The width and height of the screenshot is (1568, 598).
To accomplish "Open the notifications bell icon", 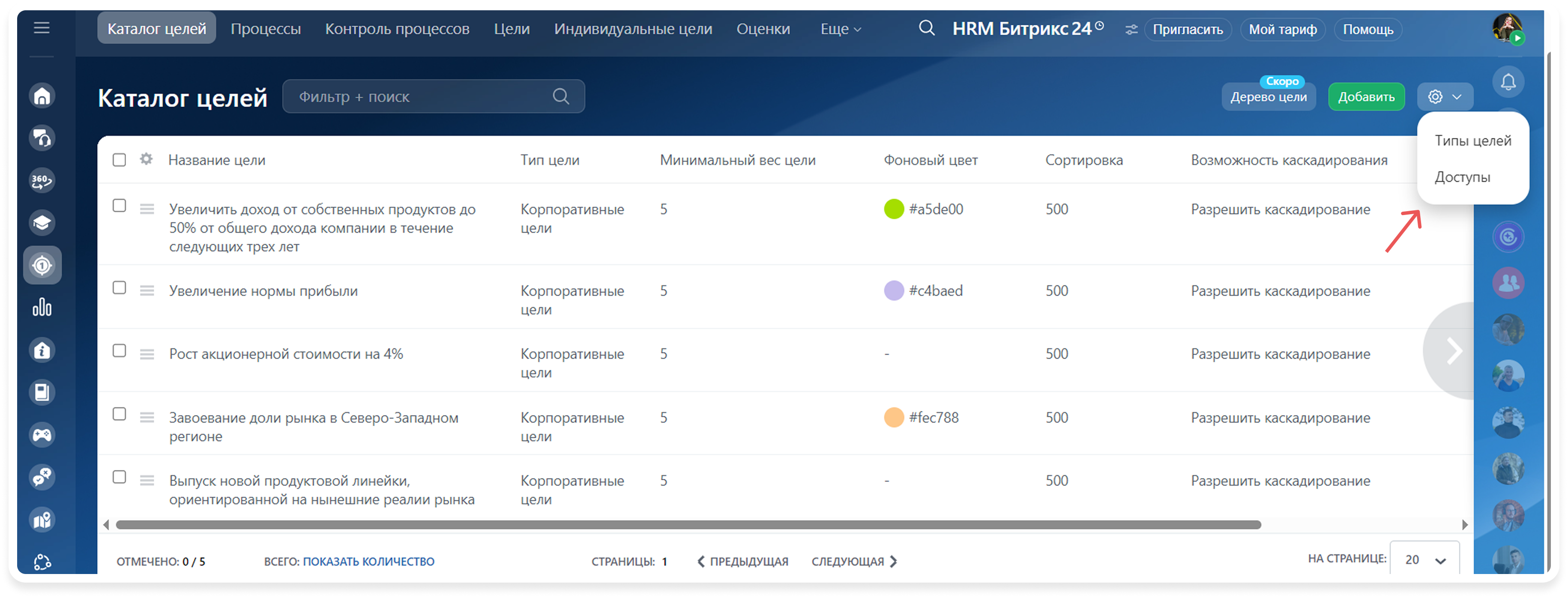I will (1508, 82).
